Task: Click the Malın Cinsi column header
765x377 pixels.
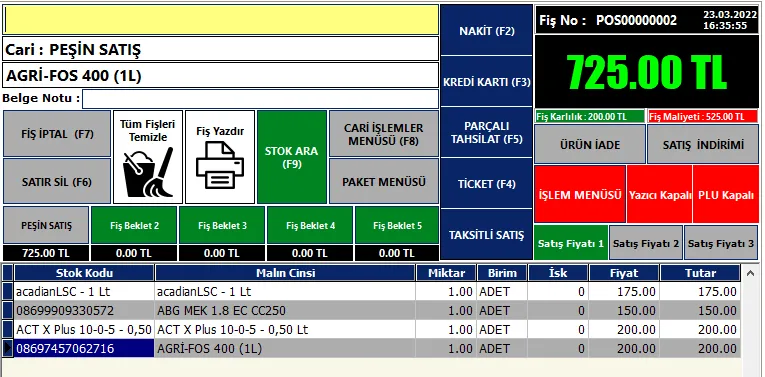Action: tap(285, 273)
